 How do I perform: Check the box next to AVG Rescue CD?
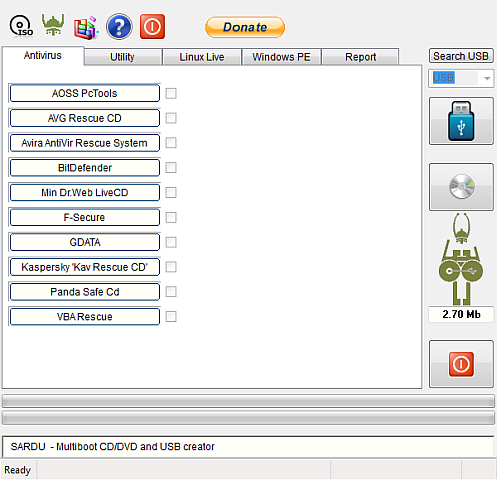click(x=171, y=118)
